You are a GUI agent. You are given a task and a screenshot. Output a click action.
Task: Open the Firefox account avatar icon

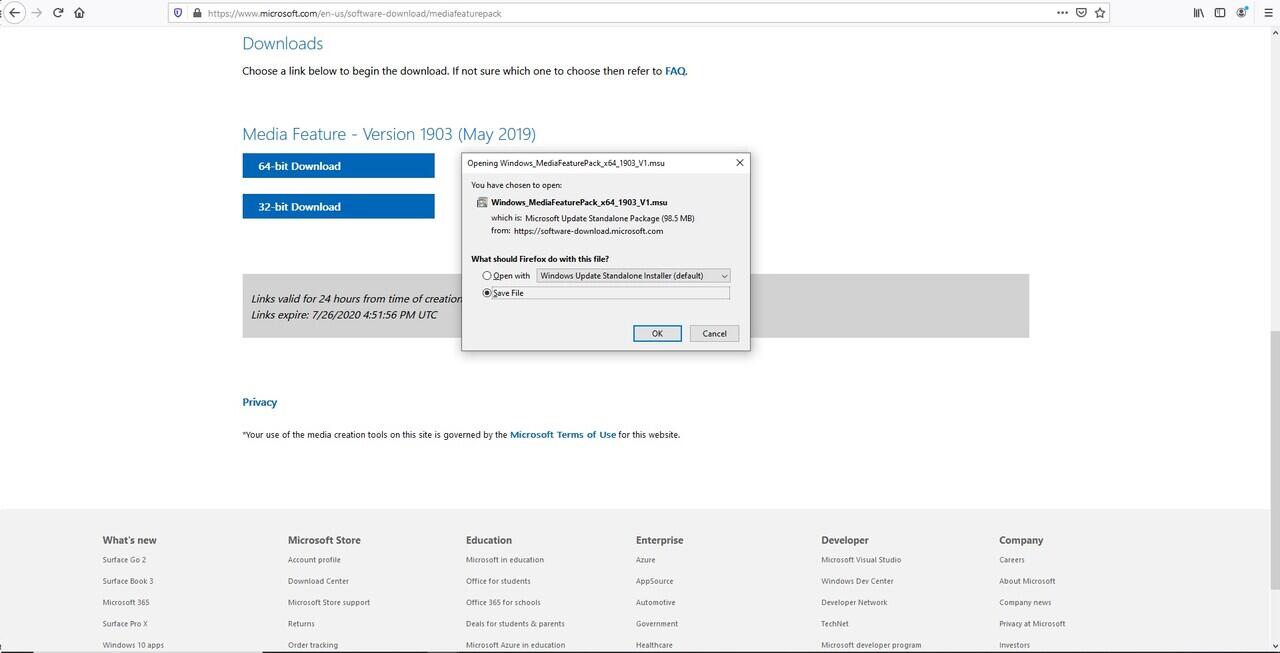coord(1243,13)
